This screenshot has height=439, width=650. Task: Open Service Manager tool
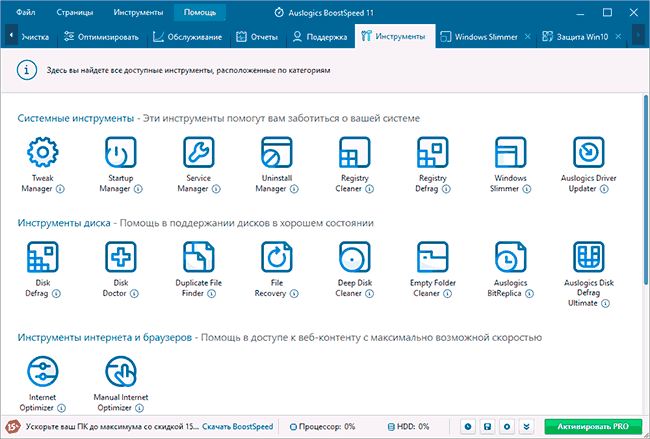pyautogui.click(x=199, y=152)
